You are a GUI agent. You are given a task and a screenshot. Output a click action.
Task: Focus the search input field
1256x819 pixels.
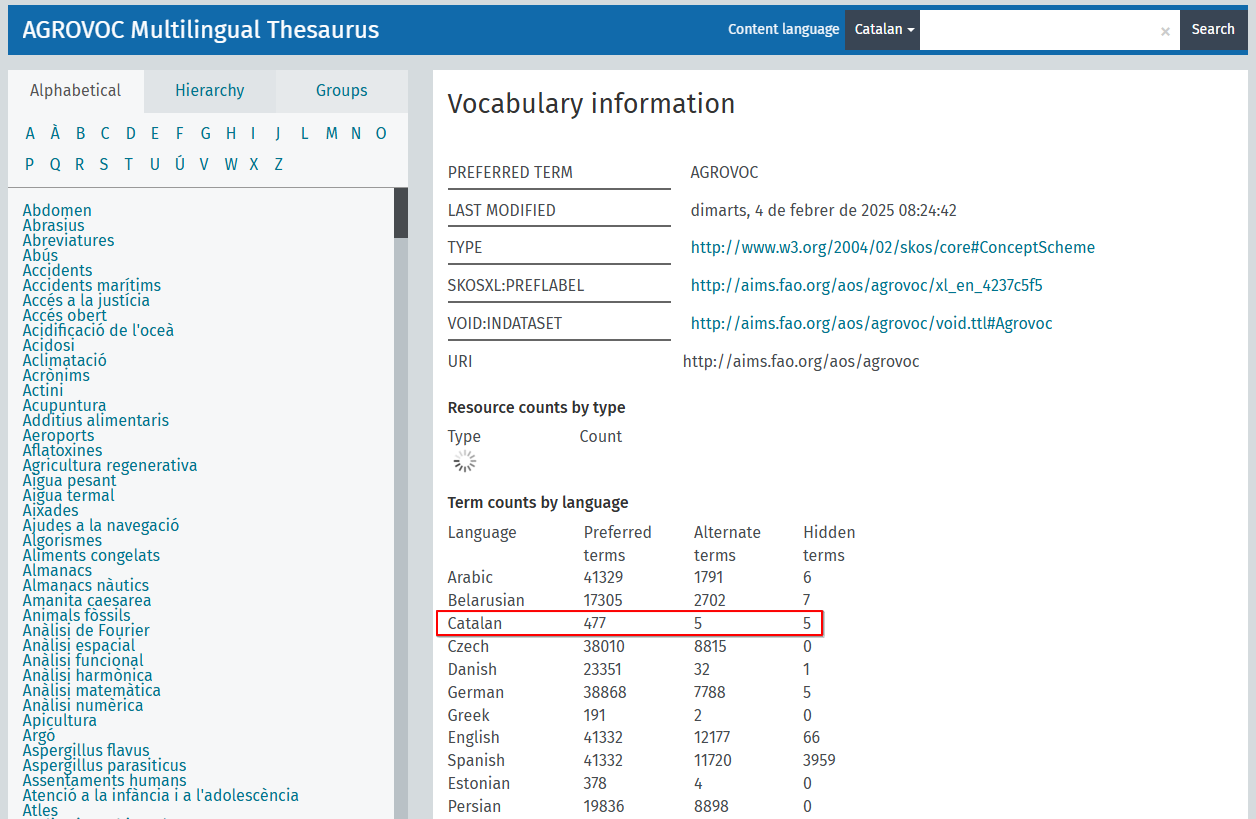[1038, 30]
